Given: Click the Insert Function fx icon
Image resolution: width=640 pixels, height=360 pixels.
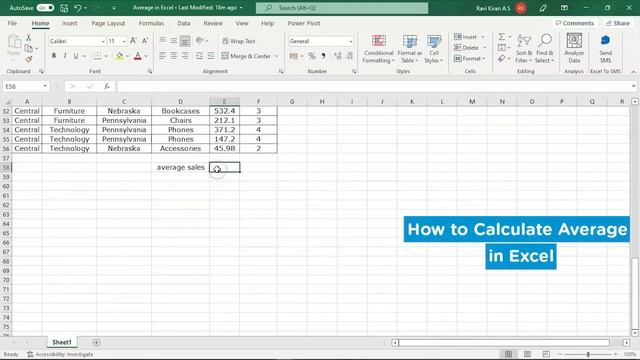Looking at the screenshot, I should [107, 87].
